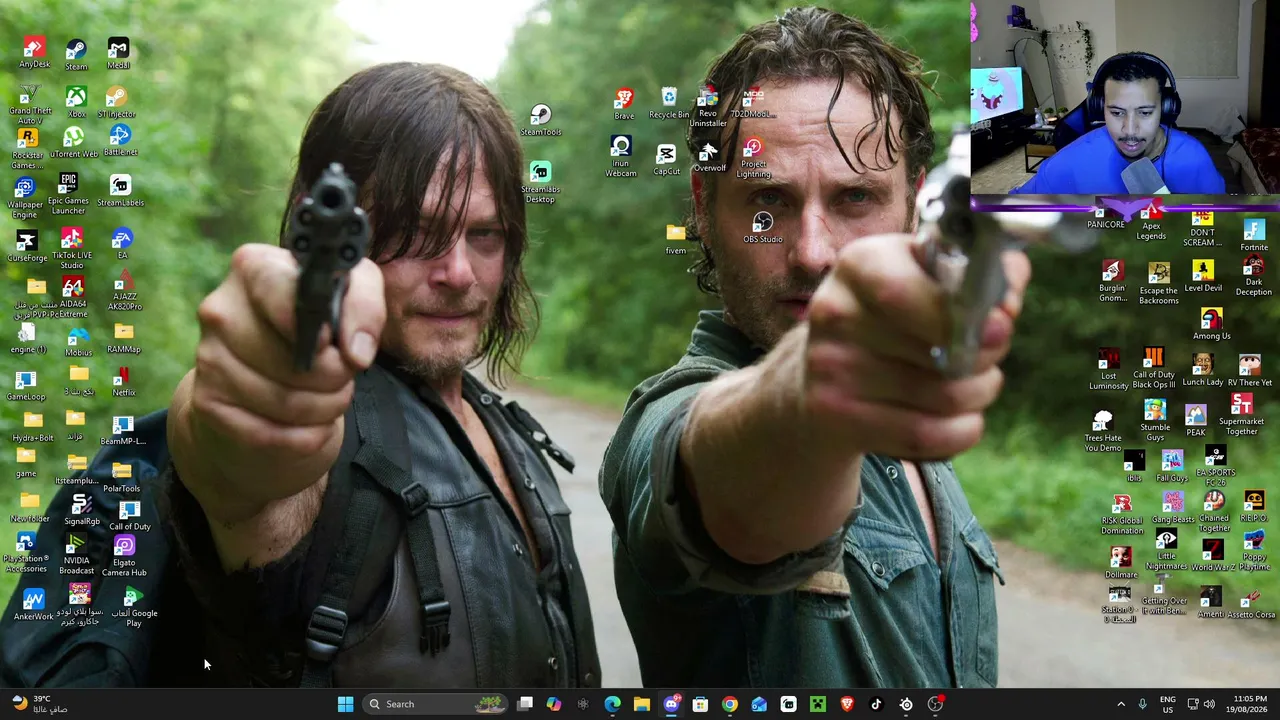Viewport: 1280px width, 720px height.
Task: Select the AIDA64 Extreme shortcut
Action: pos(73,297)
